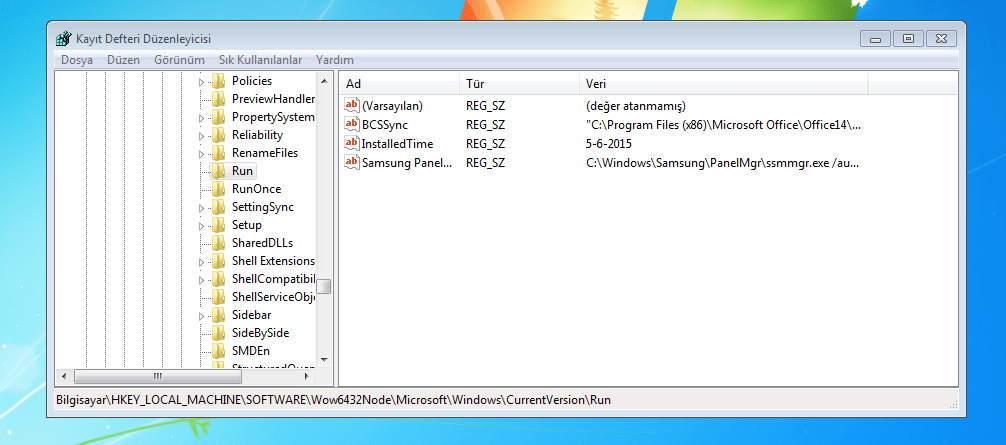The height and width of the screenshot is (445, 1006).
Task: Click the RunOnce folder icon
Action: click(219, 189)
